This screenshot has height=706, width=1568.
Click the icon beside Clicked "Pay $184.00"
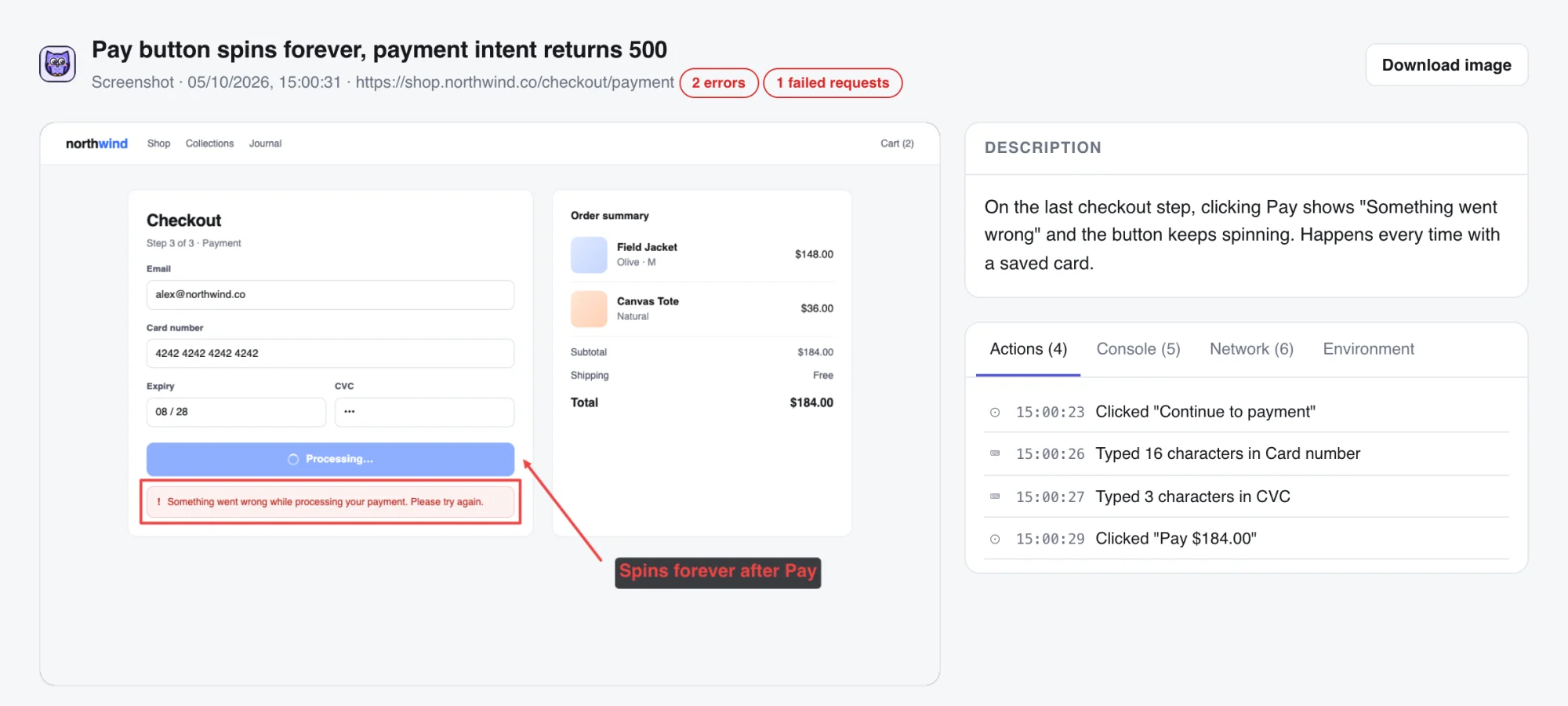[995, 539]
